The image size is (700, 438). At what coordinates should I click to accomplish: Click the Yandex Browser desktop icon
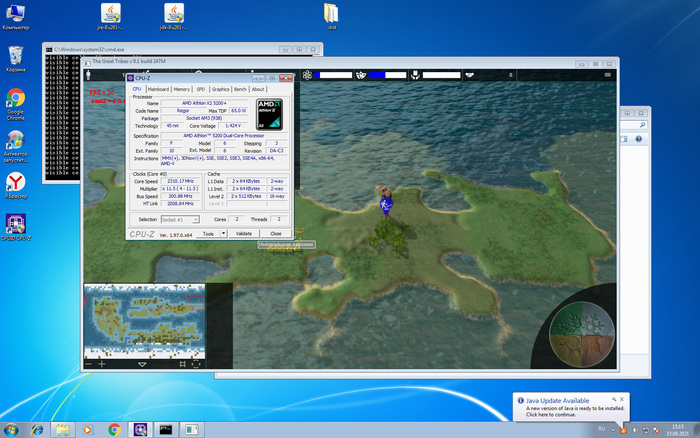tap(16, 182)
